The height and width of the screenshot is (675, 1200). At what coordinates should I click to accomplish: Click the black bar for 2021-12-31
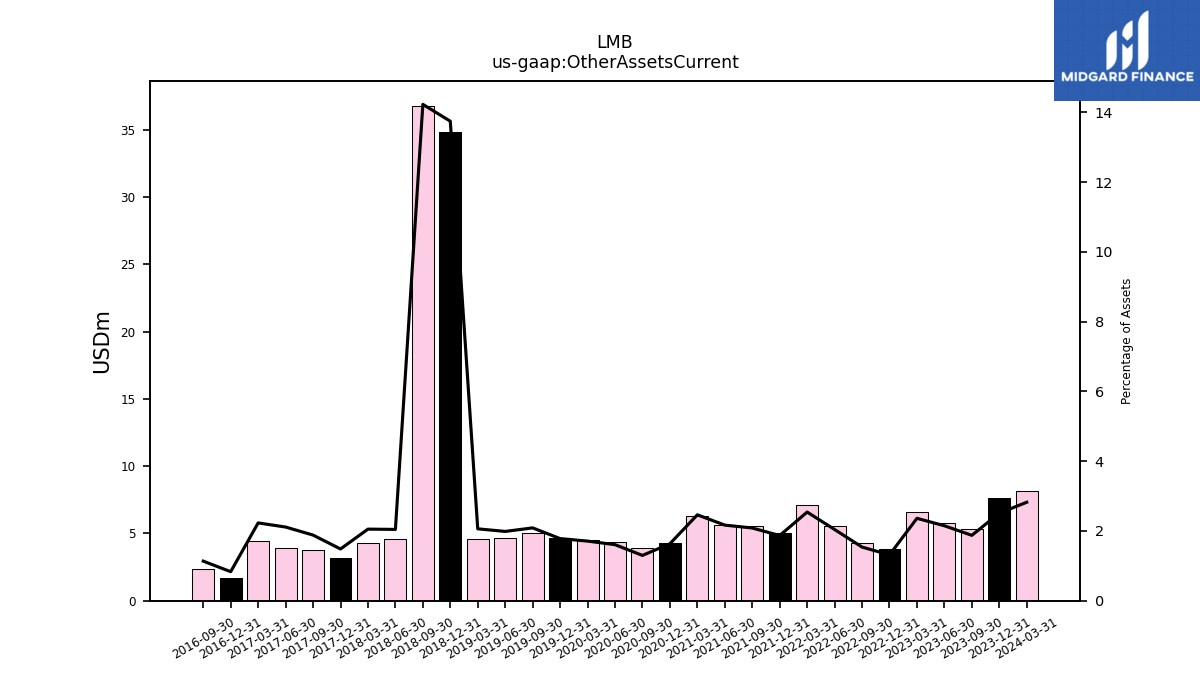click(x=780, y=567)
